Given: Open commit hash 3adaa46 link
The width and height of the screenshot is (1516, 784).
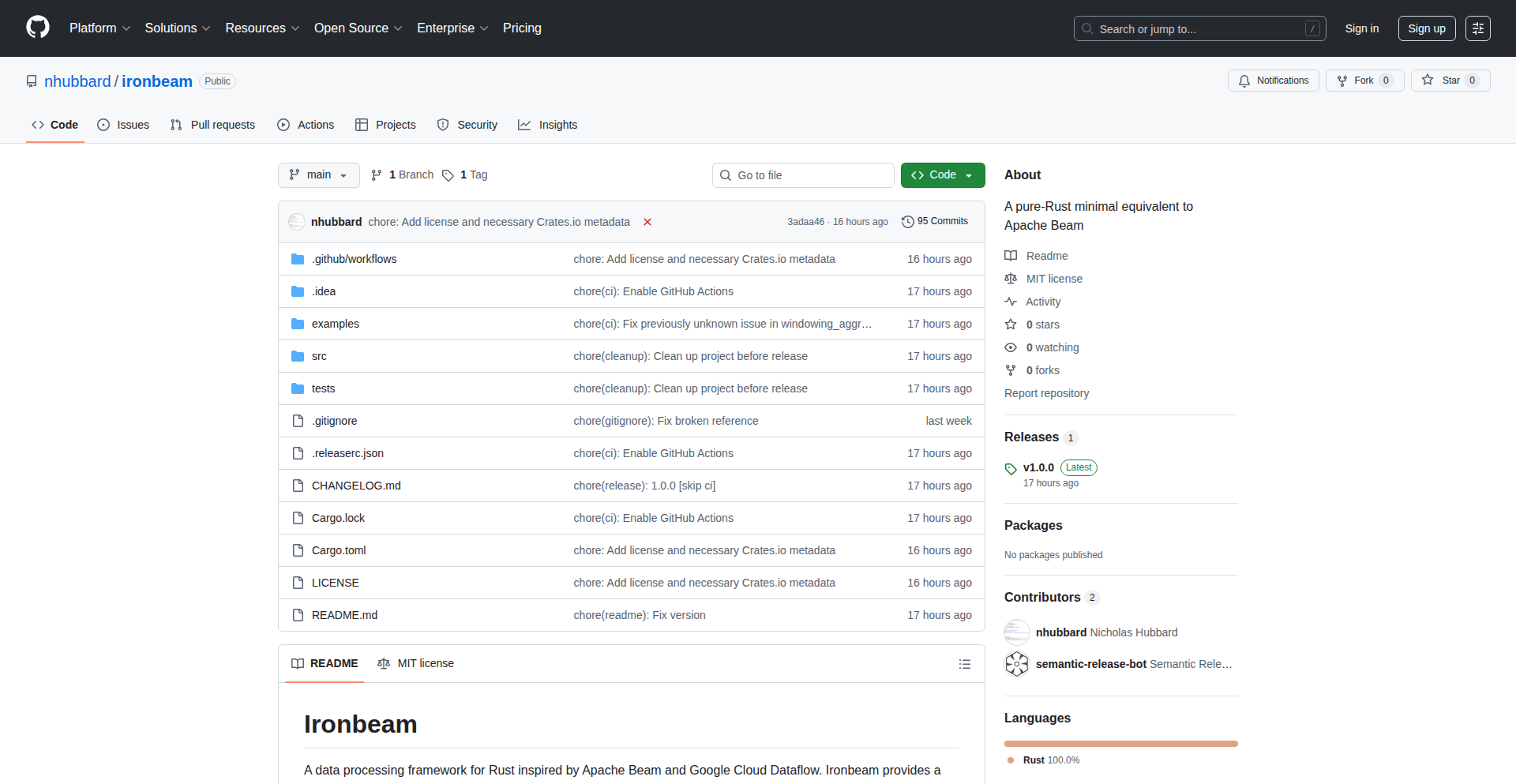Looking at the screenshot, I should tap(805, 222).
